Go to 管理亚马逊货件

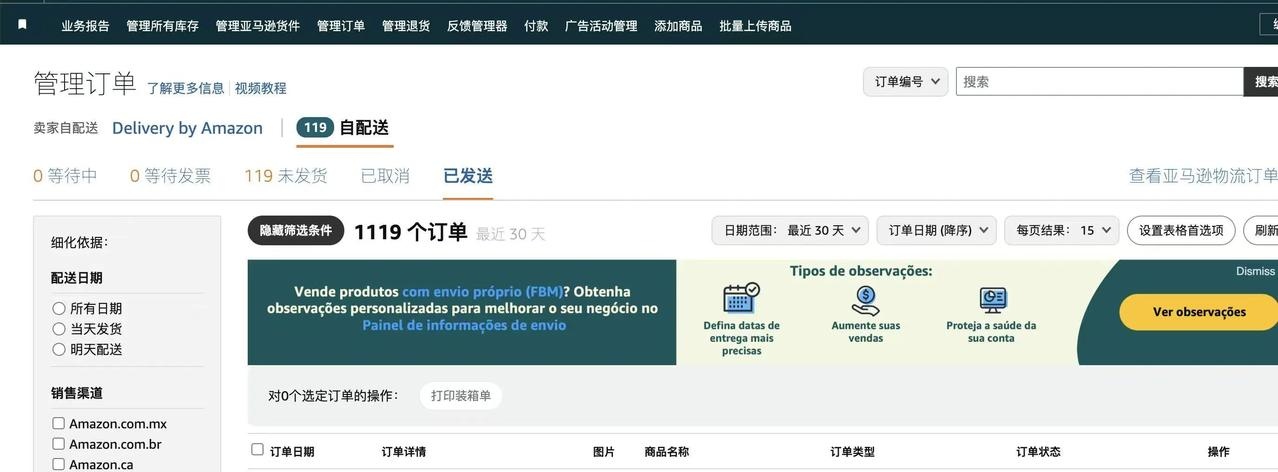(x=258, y=26)
